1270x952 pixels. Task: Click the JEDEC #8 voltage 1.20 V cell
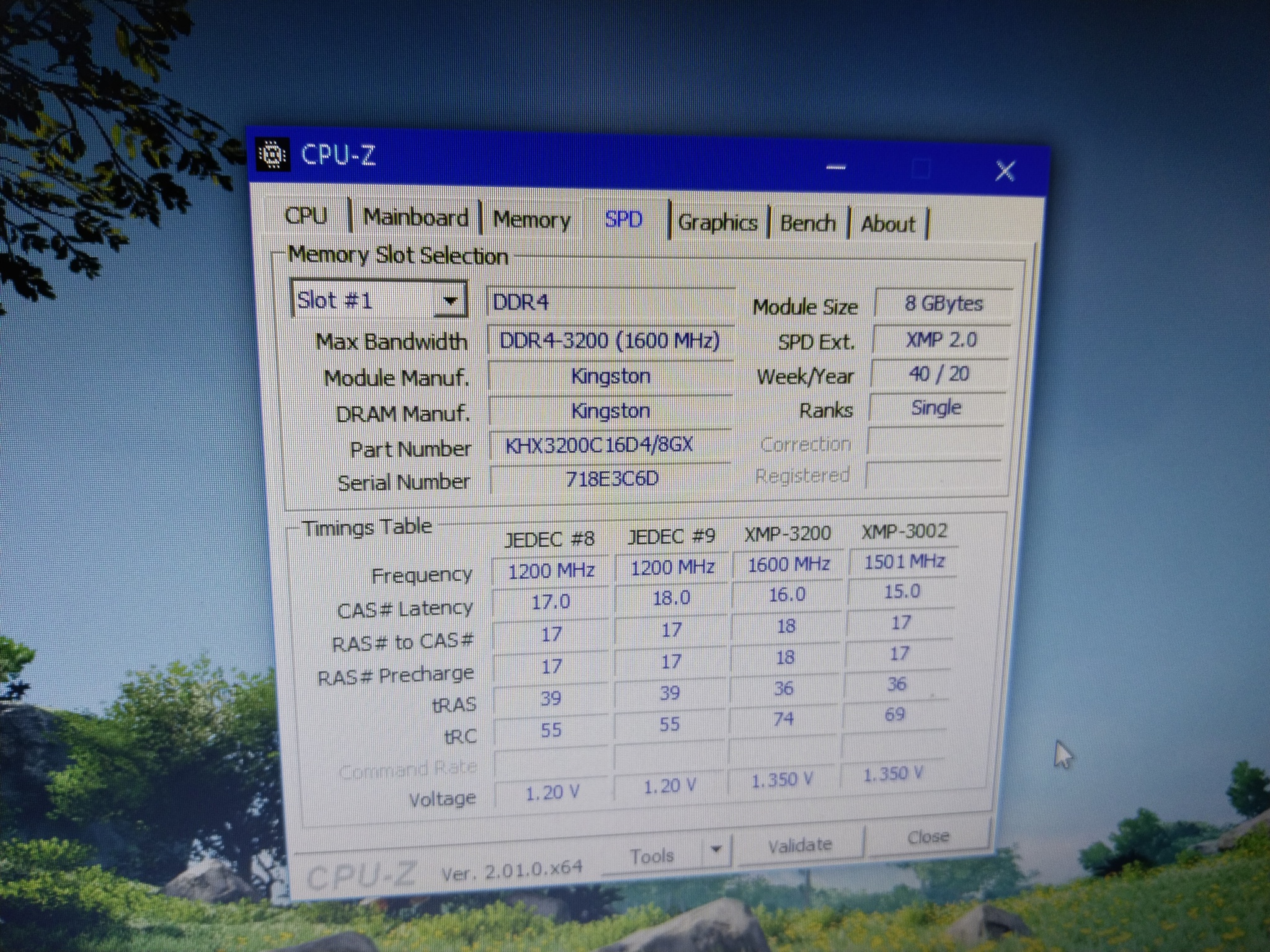click(552, 793)
